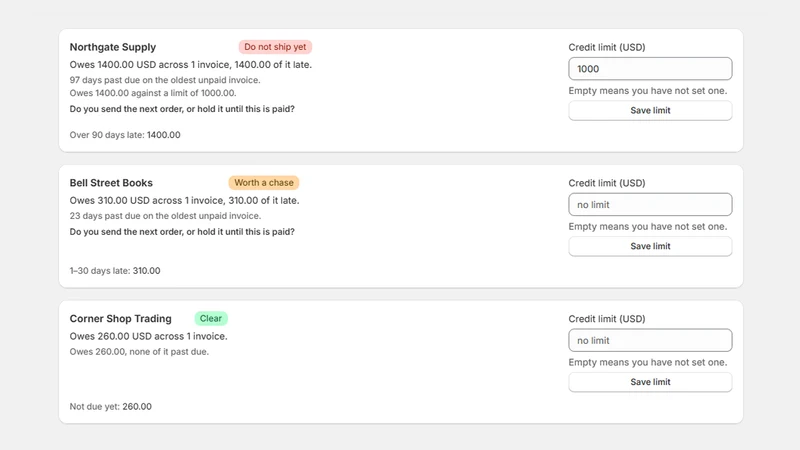Click Northgate's 'Empty means you have not set one' hint

[x=648, y=91]
